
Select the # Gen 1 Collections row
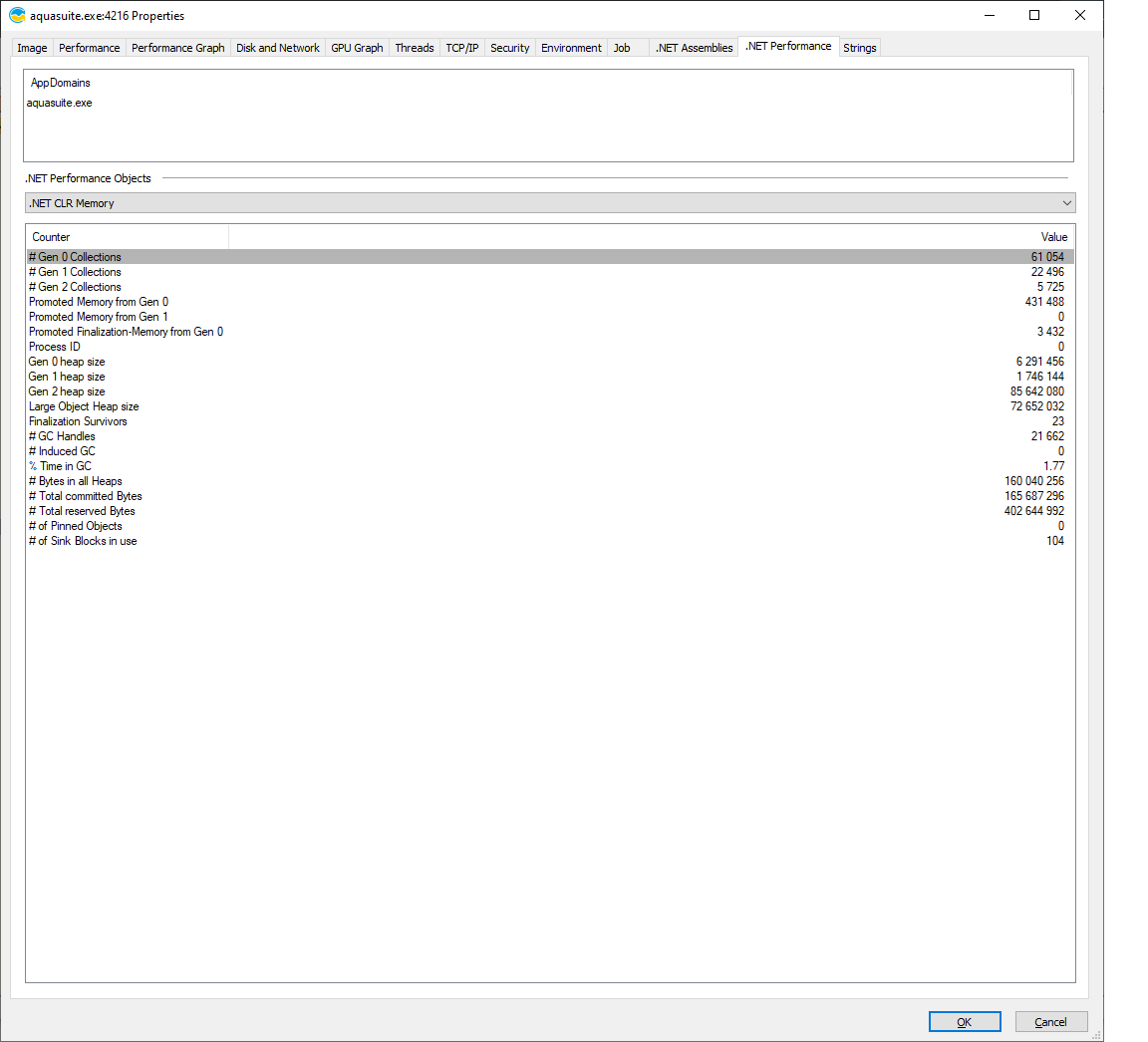pyautogui.click(x=550, y=272)
